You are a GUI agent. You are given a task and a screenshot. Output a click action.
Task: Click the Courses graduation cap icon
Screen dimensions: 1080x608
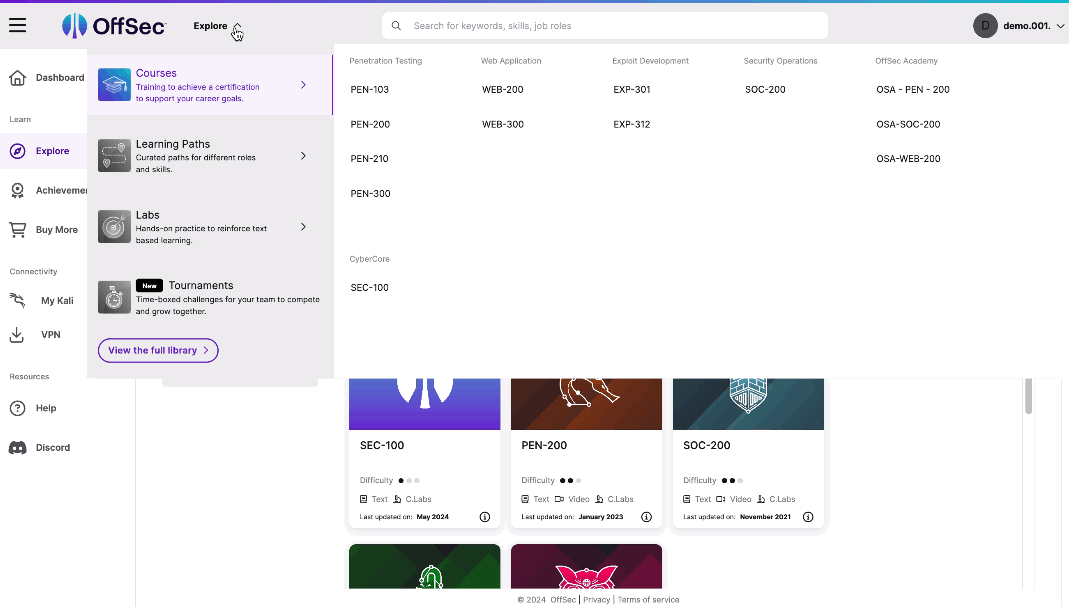(113, 84)
